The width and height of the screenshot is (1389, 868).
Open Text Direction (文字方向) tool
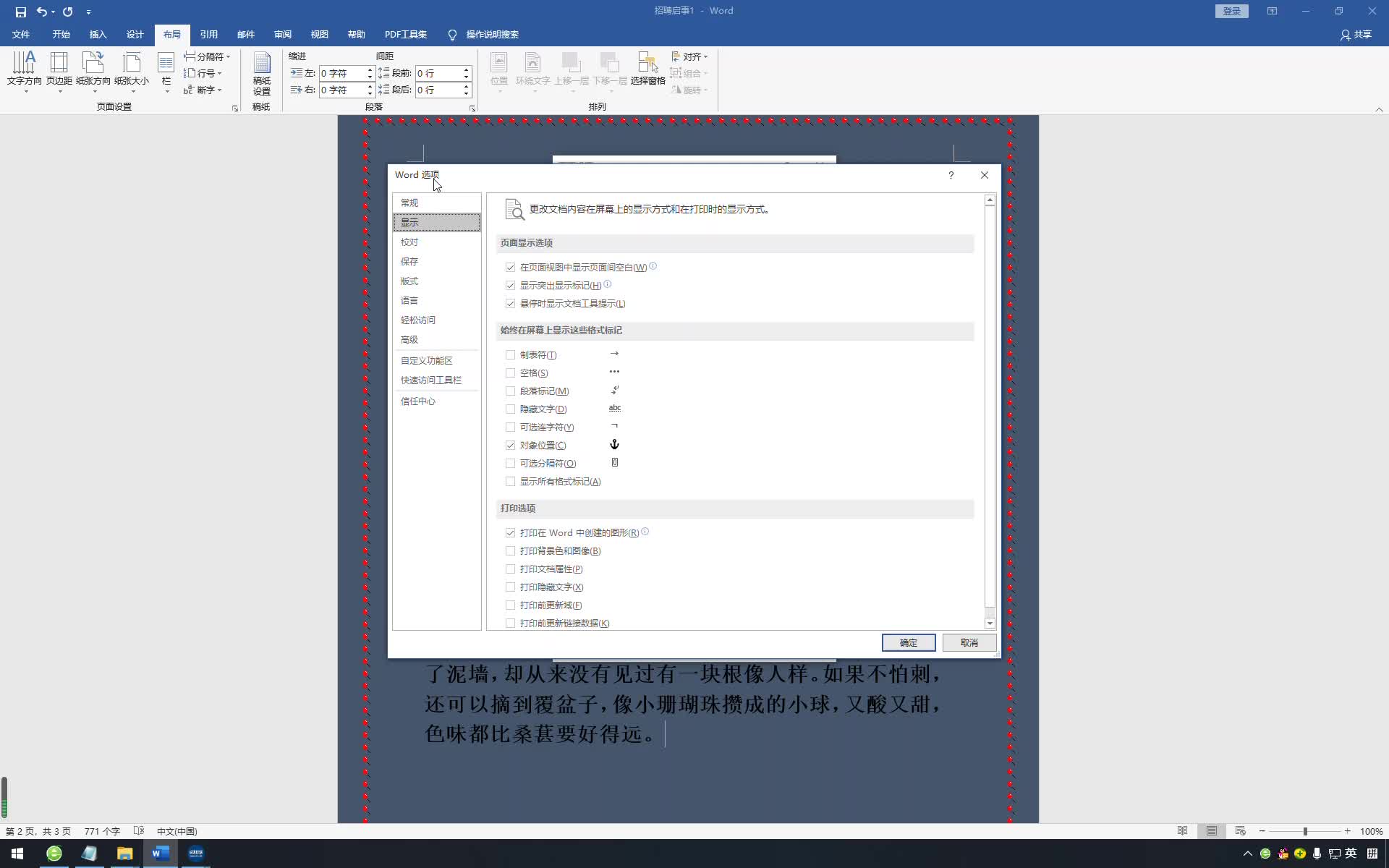tap(24, 71)
